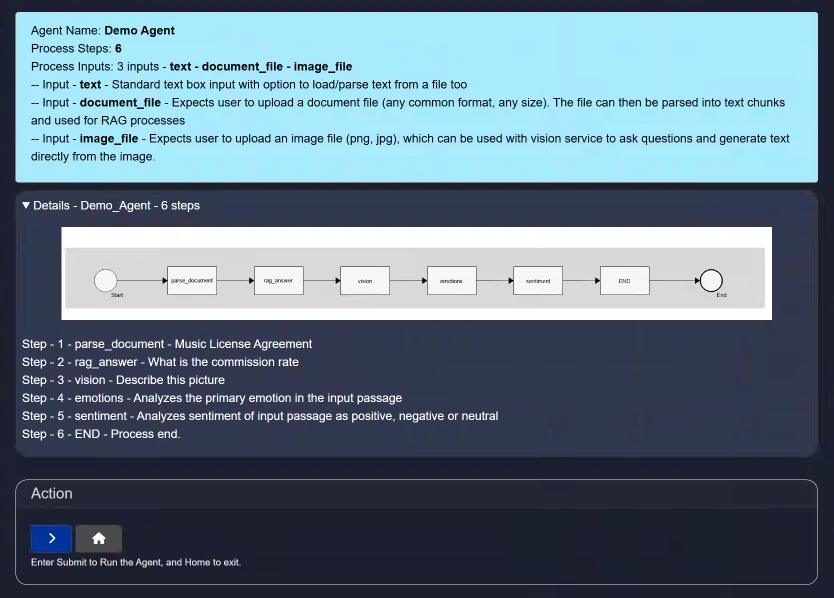
Task: Select the parse_document node in the diagram
Action: (192, 281)
